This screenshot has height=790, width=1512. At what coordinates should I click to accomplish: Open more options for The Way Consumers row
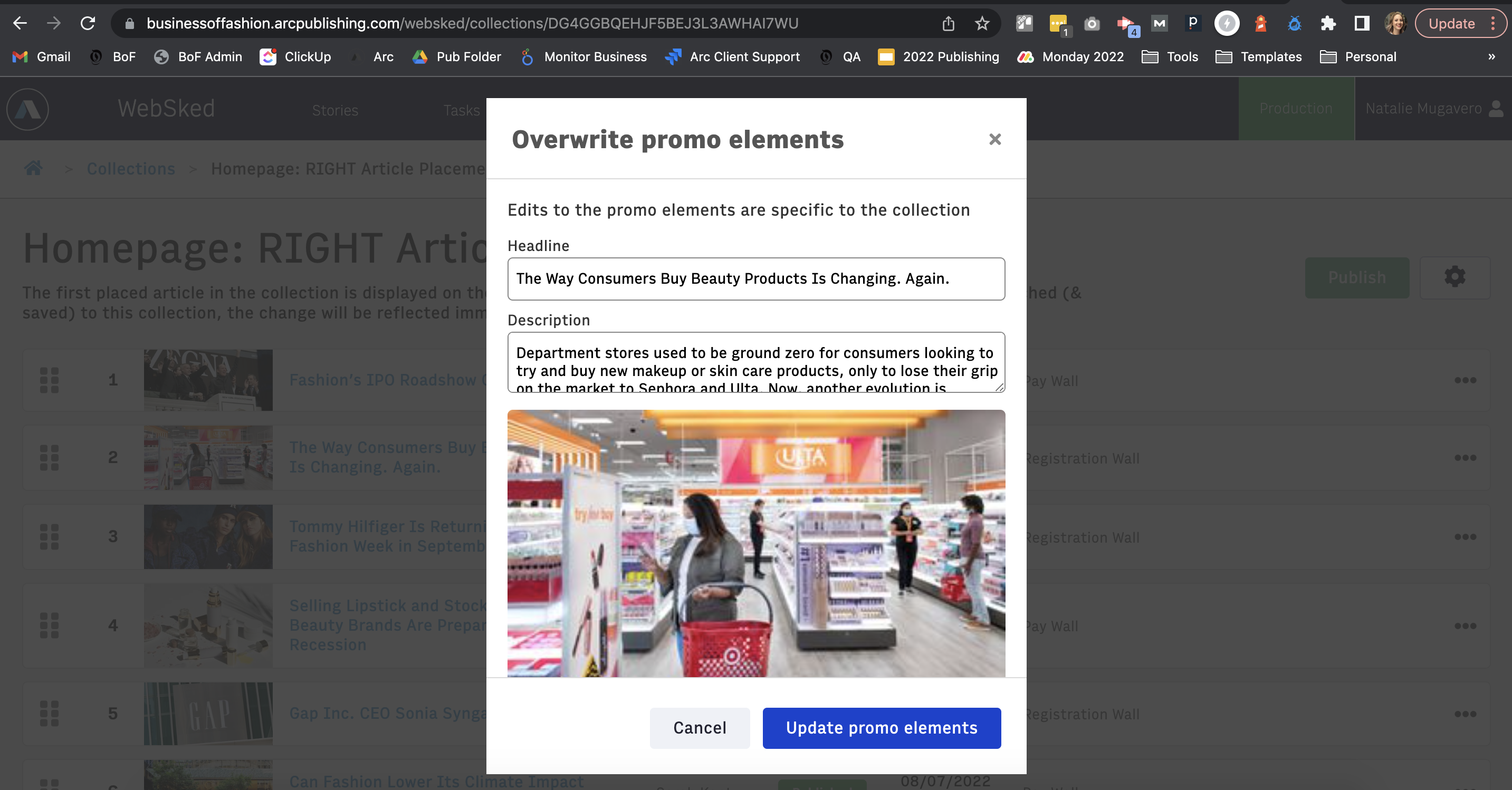(1465, 457)
